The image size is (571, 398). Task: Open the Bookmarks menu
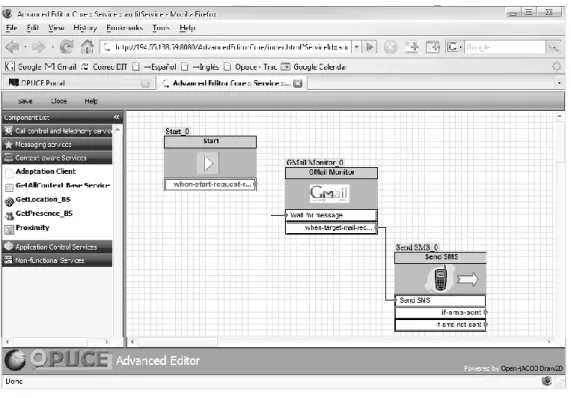point(124,28)
